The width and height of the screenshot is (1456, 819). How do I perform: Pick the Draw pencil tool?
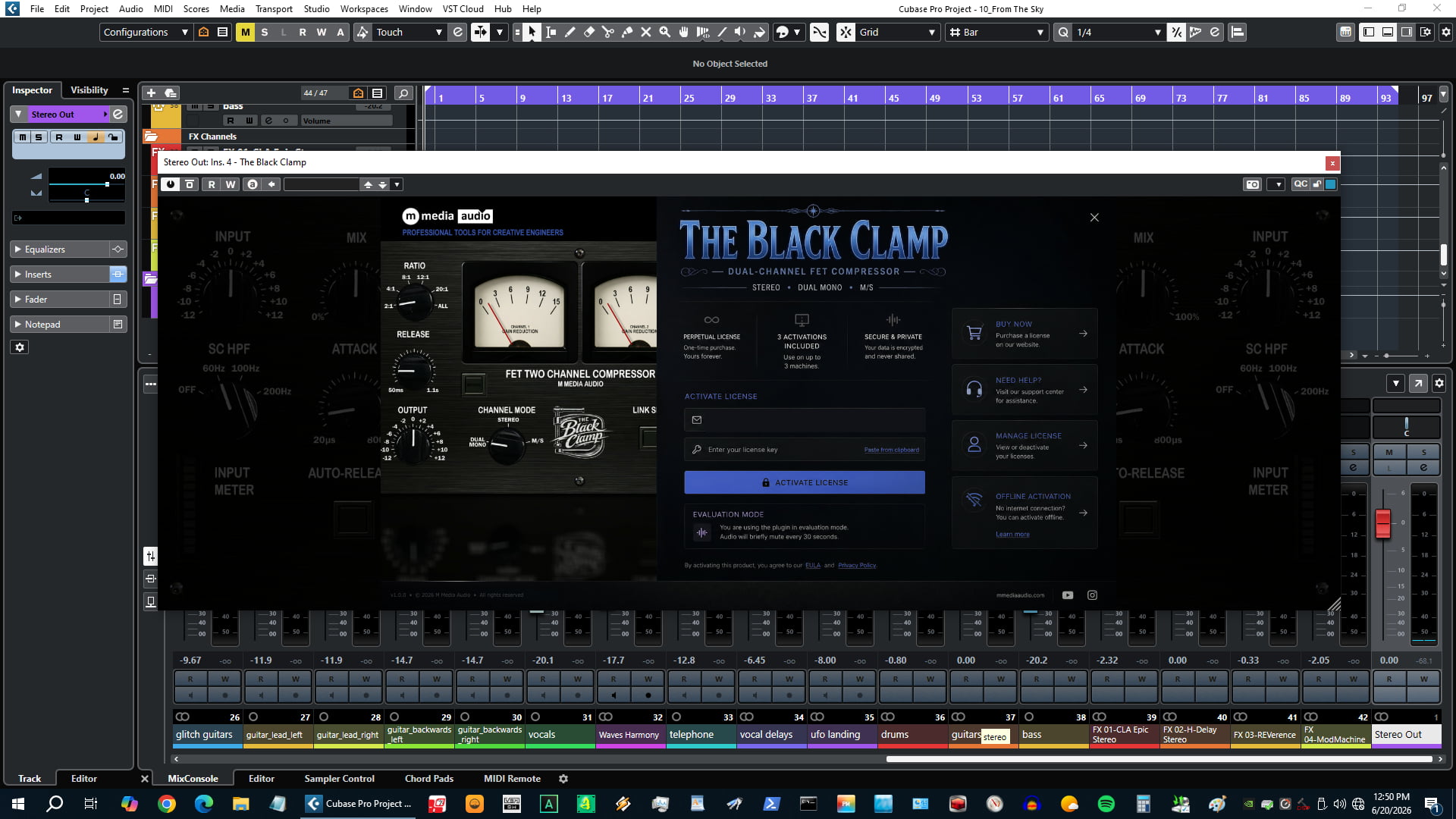[x=570, y=32]
